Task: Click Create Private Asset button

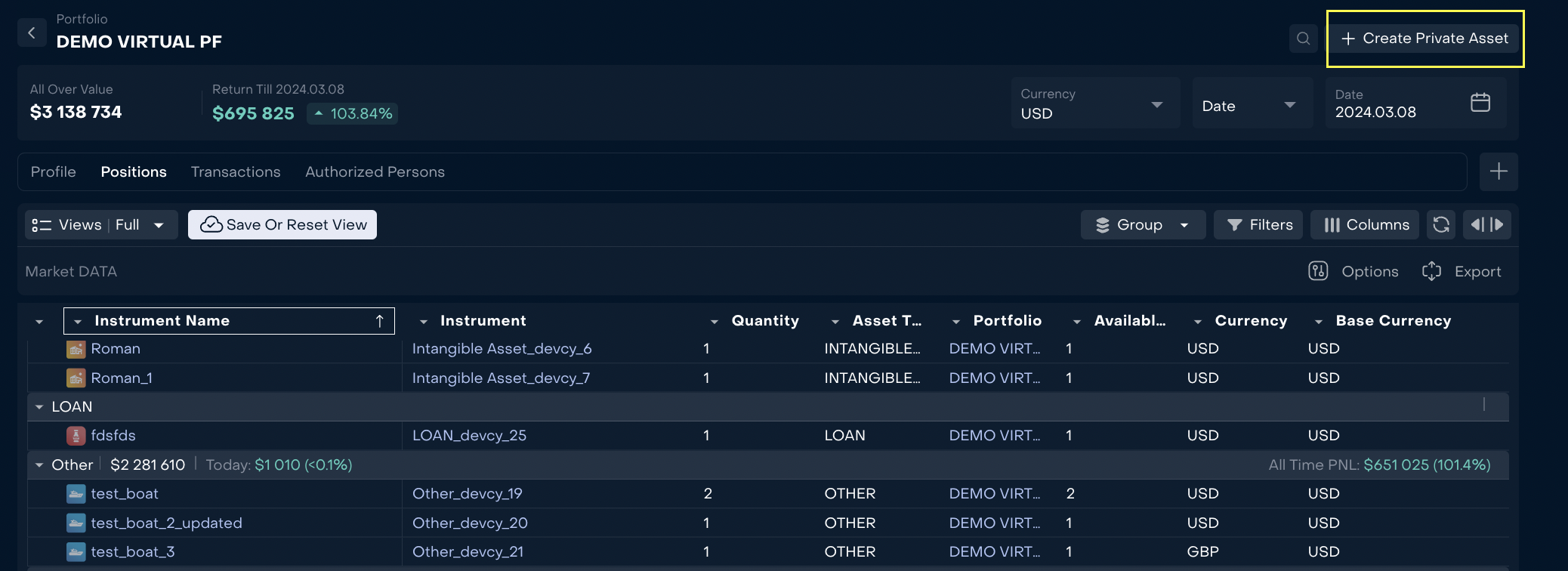Action: (1424, 39)
